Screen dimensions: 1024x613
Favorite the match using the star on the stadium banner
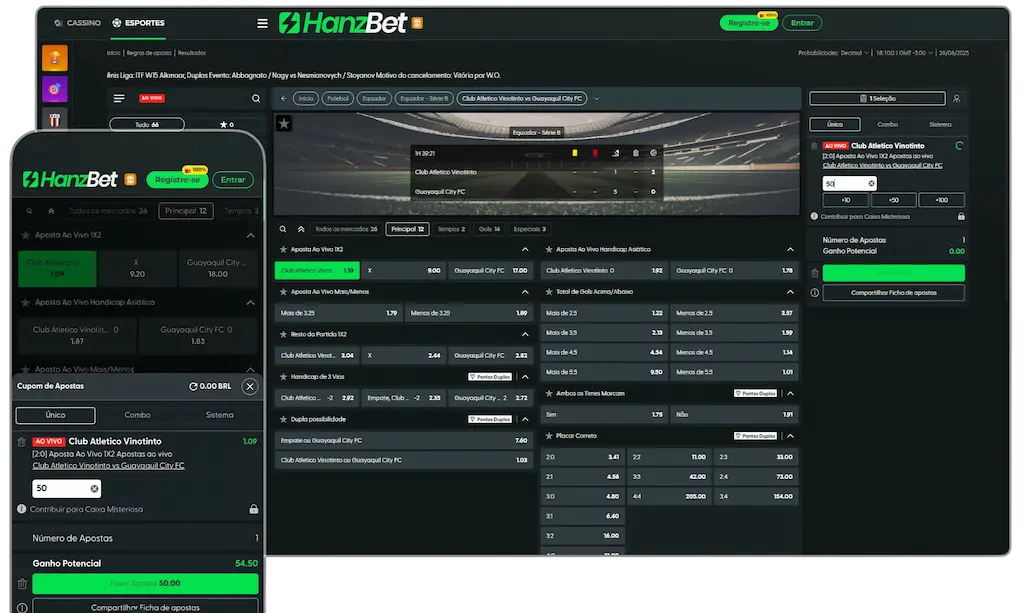coord(283,123)
